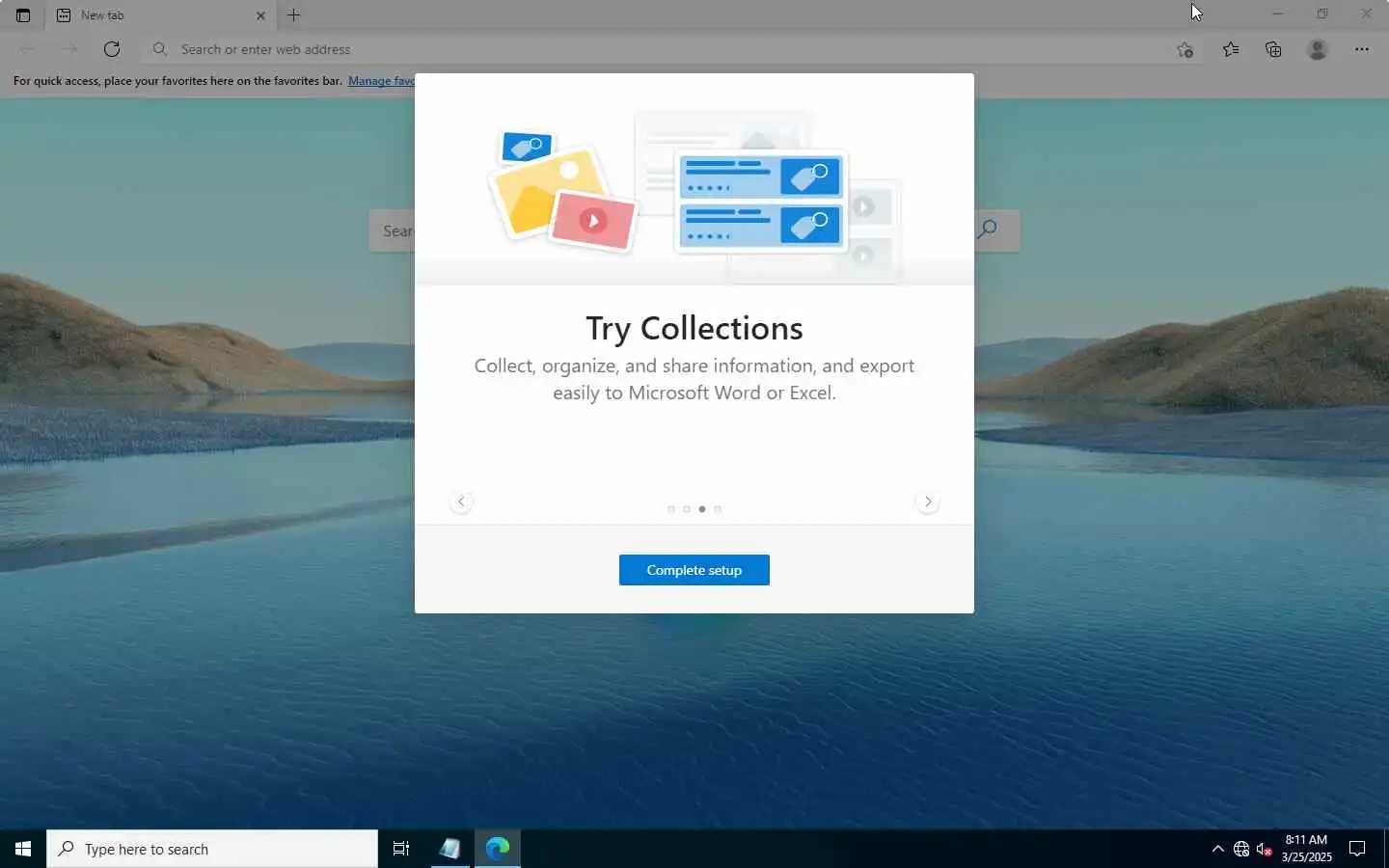
Task: Open the Windows Start menu
Action: pos(23,849)
